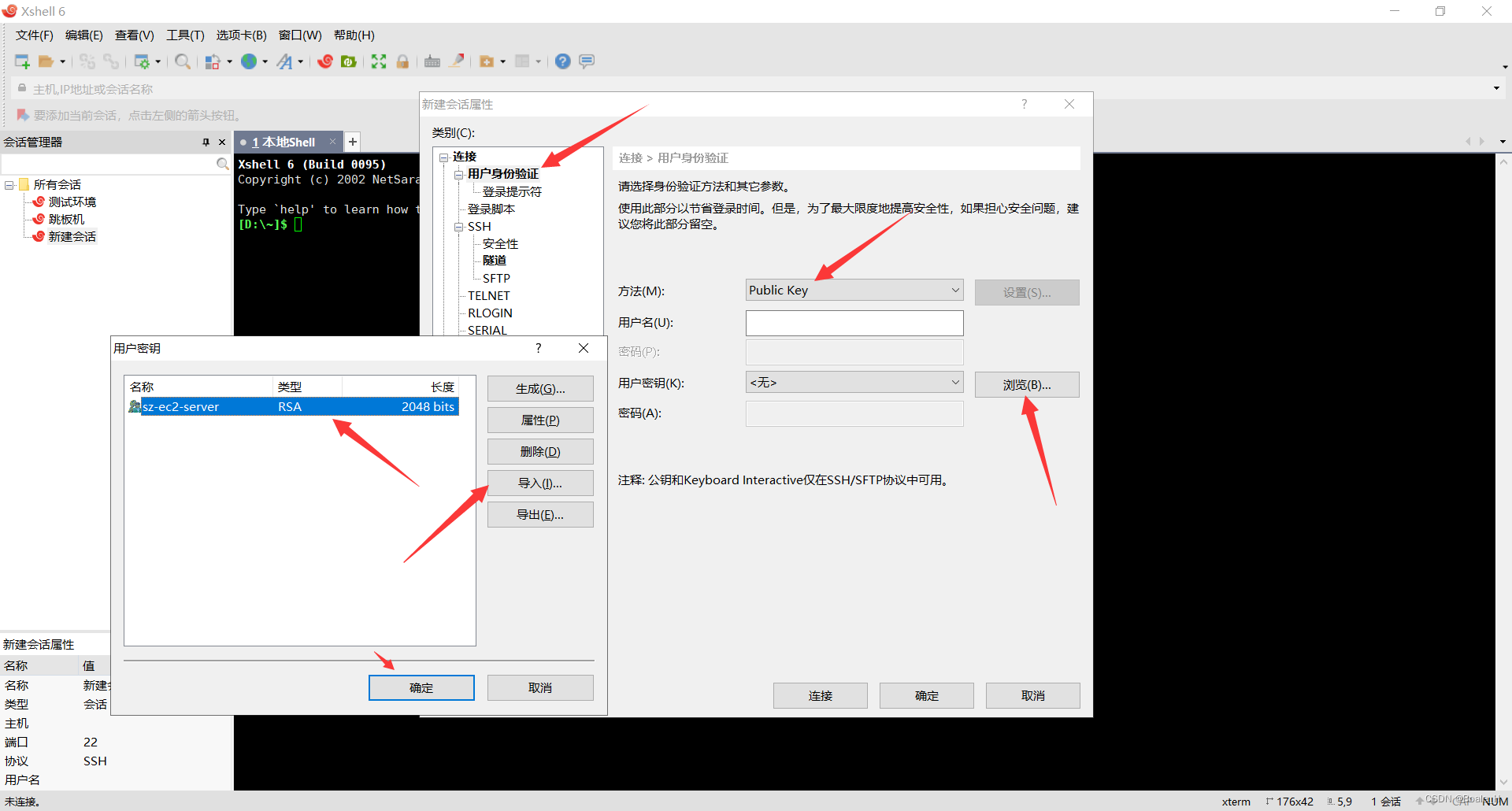Click the question mark in 用户密钥 dialog
Screen dimensions: 1512x811
[x=539, y=348]
